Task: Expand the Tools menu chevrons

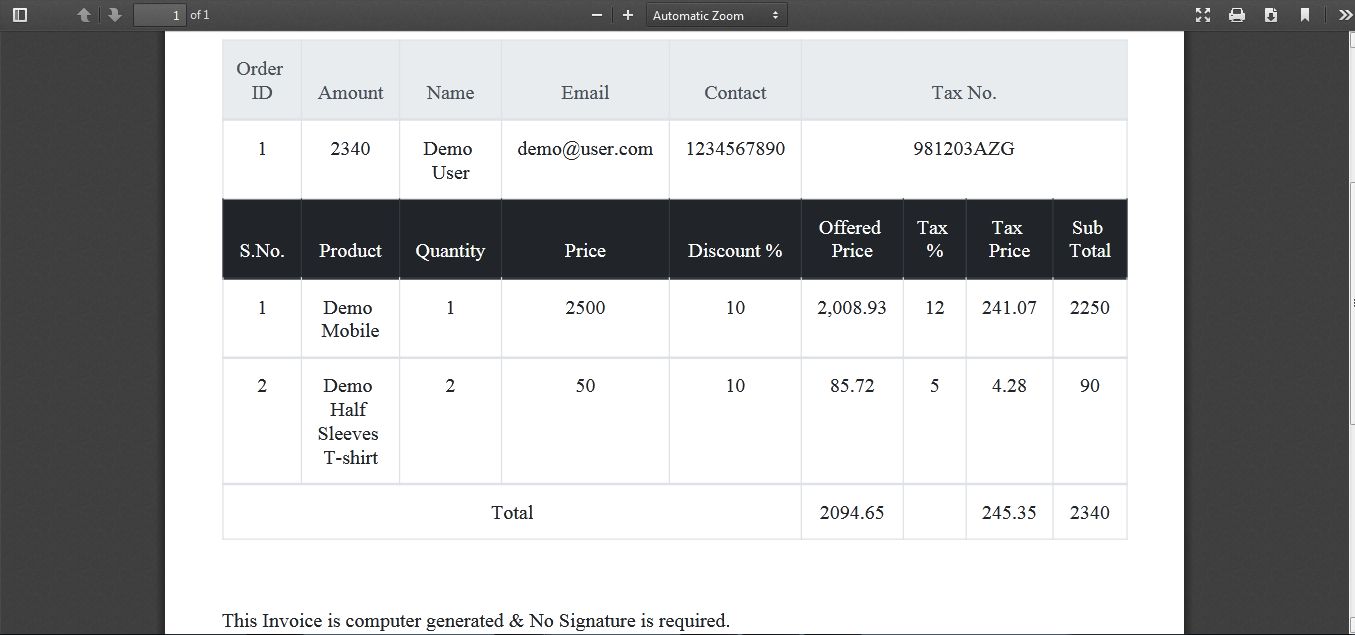Action: click(1343, 15)
